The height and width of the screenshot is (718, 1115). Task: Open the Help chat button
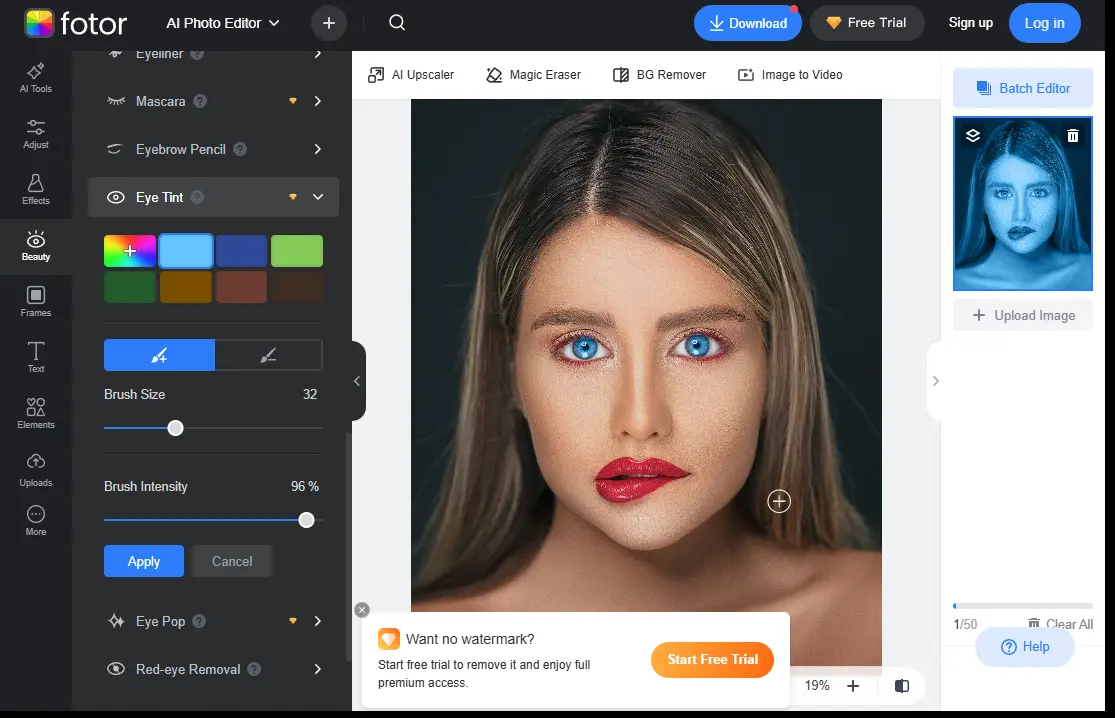point(1025,646)
